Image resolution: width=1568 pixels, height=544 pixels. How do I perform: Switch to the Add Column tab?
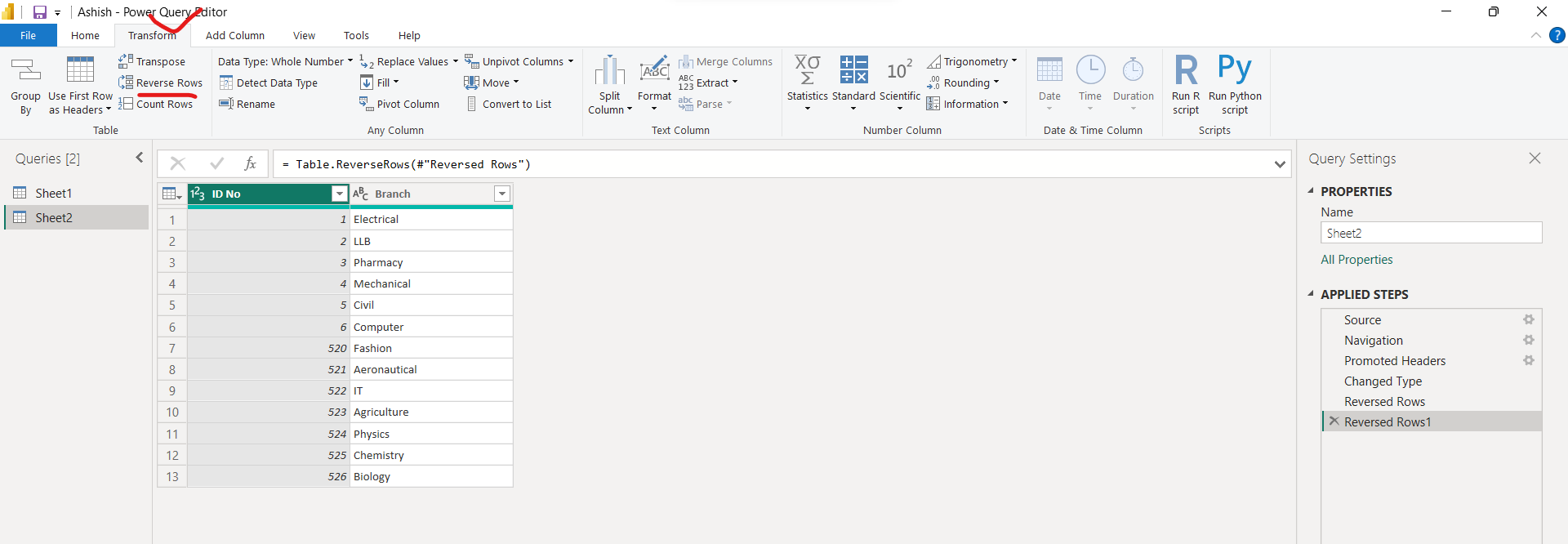pos(234,35)
